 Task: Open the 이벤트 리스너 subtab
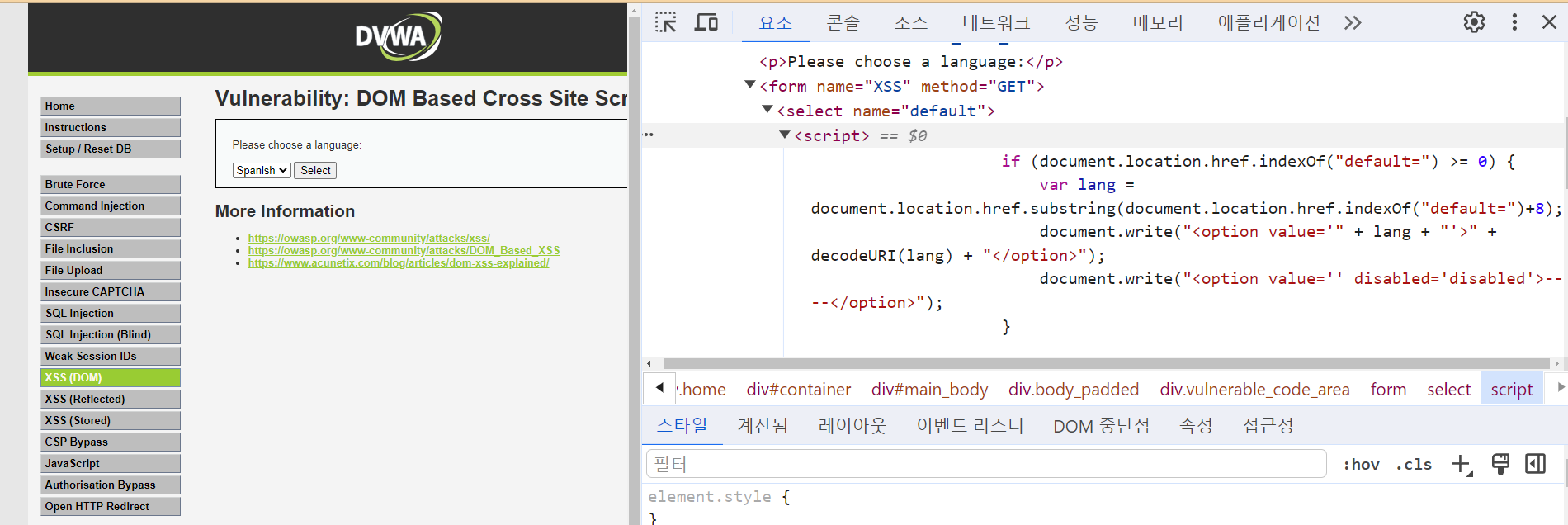coord(970,425)
